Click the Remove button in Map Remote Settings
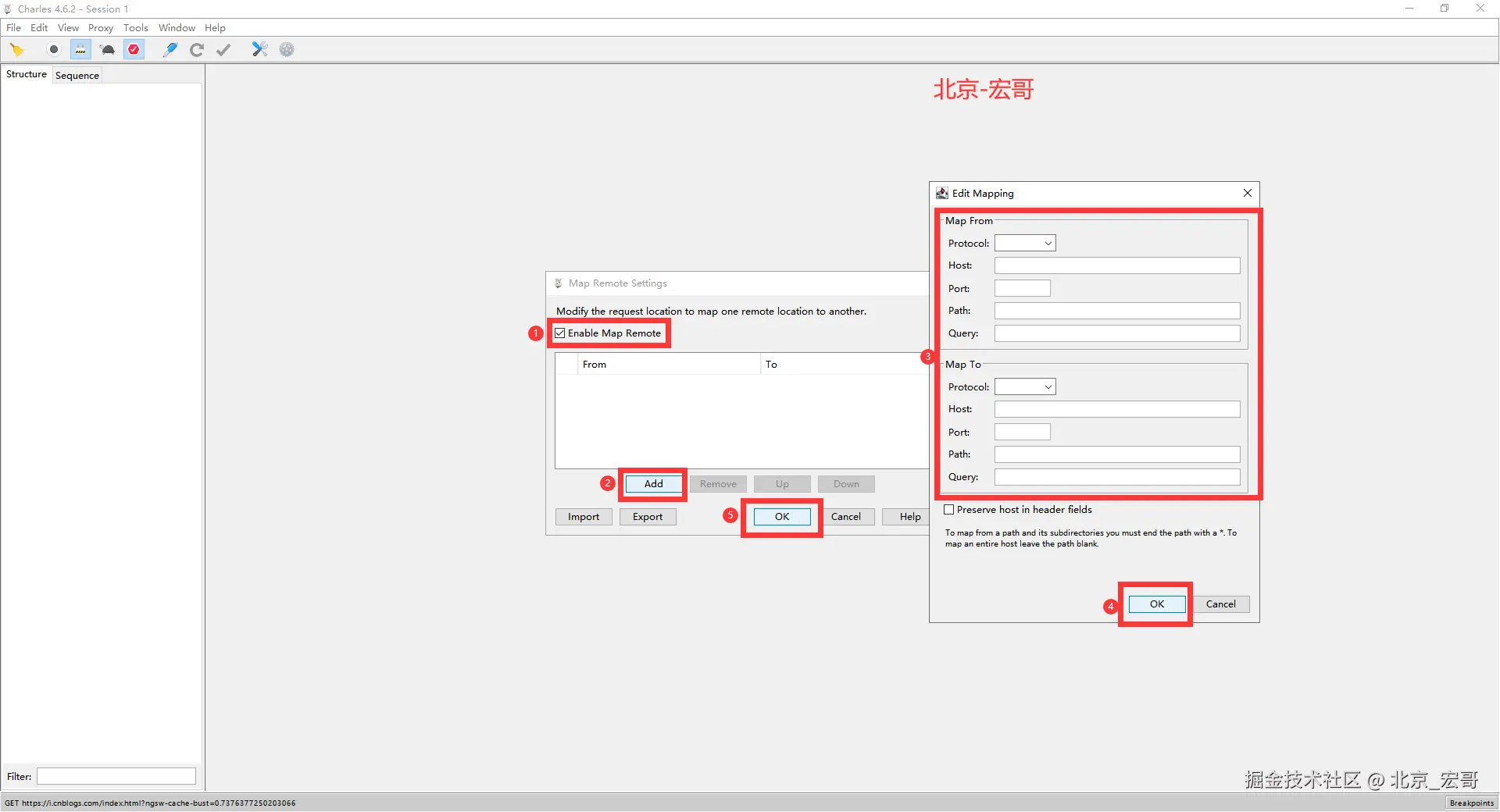1500x812 pixels. [x=718, y=484]
